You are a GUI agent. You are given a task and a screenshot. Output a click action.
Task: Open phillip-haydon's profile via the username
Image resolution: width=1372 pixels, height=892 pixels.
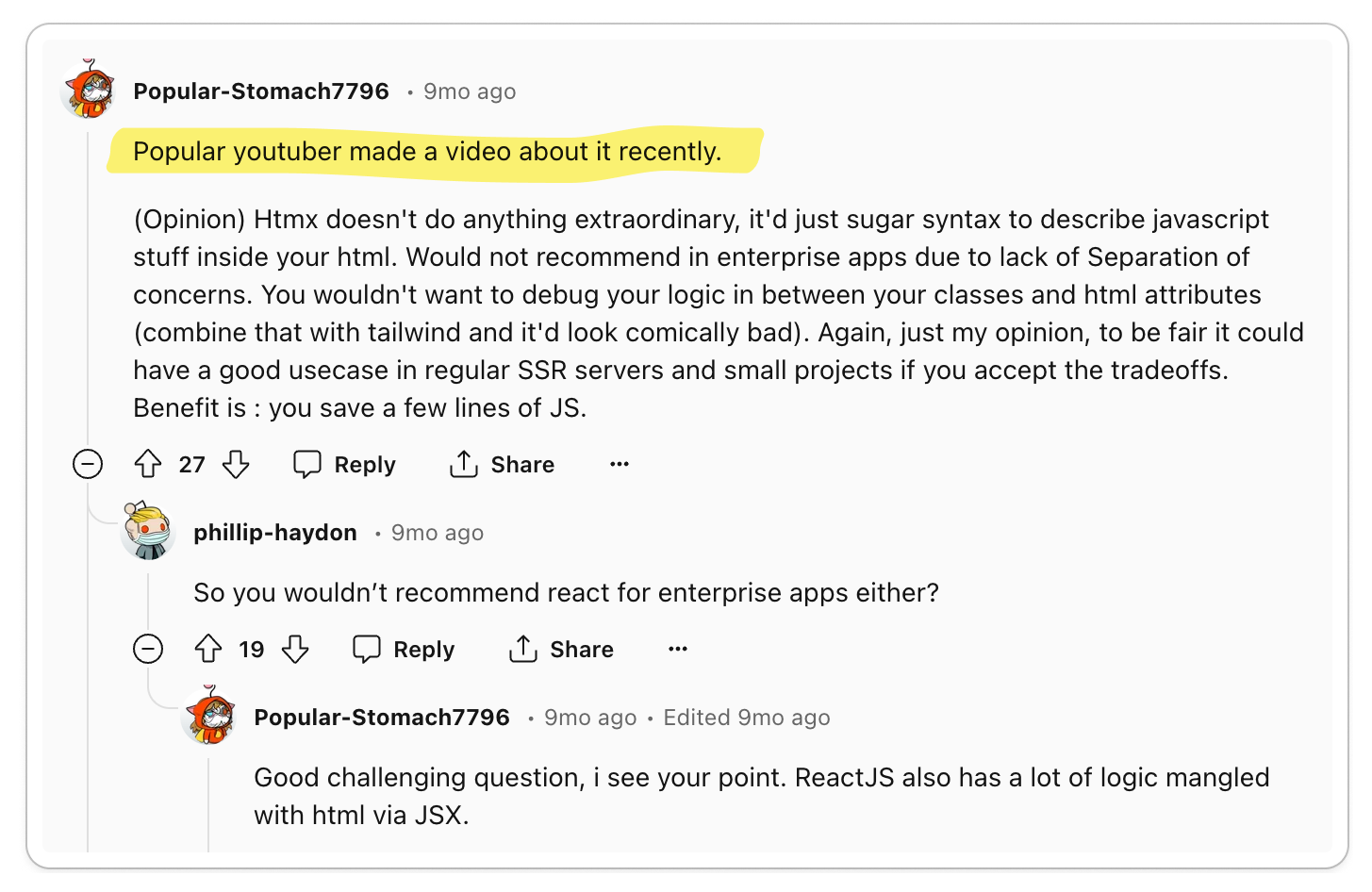275,533
